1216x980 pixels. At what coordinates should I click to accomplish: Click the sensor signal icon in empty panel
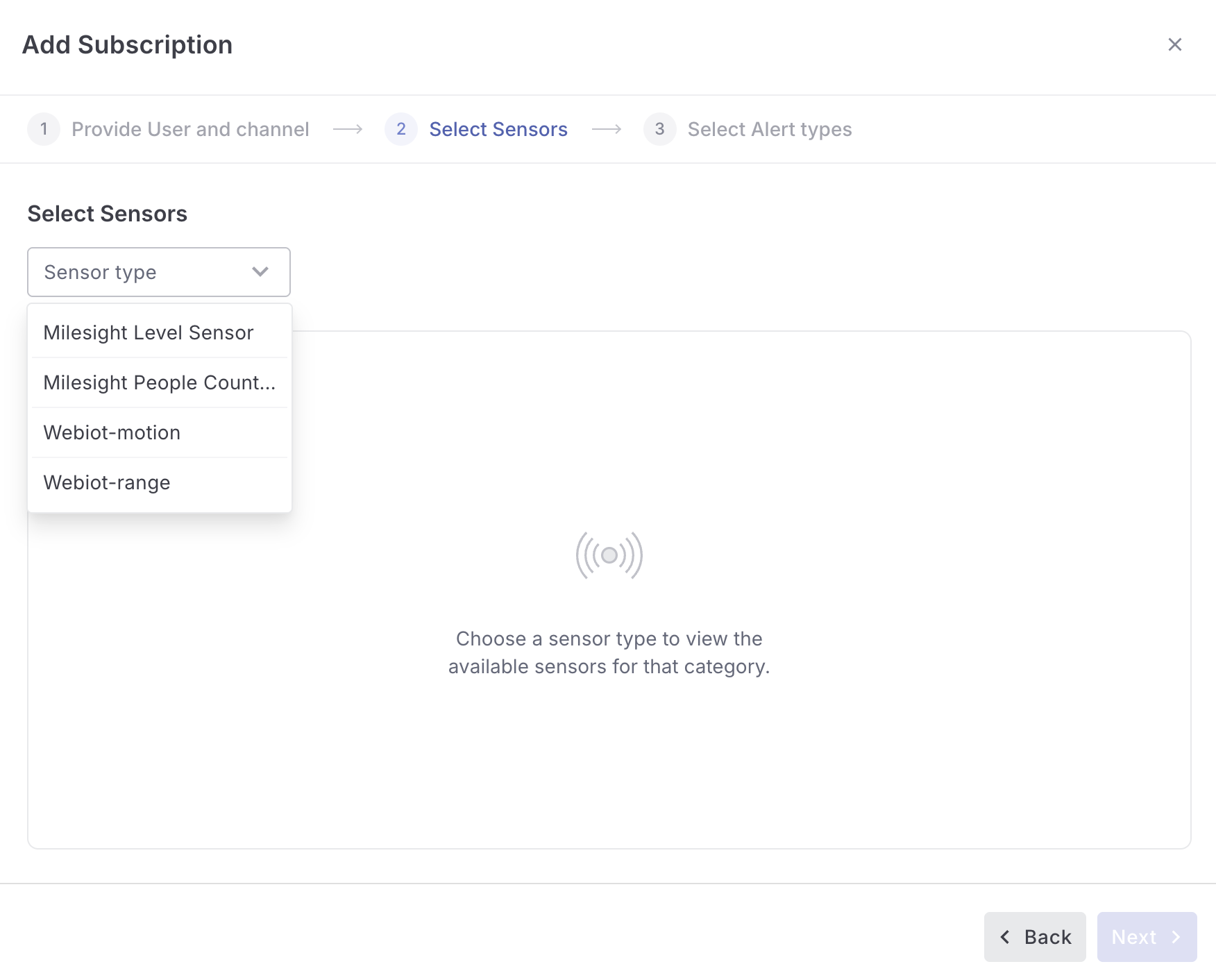click(x=609, y=555)
